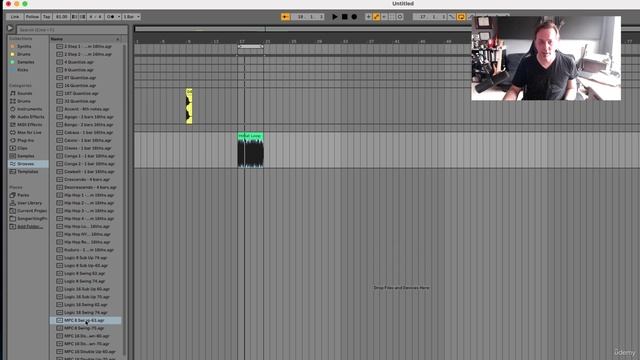Screen dimensions: 640x360
Task: Open the MIDI Effects category
Action: click(29, 124)
